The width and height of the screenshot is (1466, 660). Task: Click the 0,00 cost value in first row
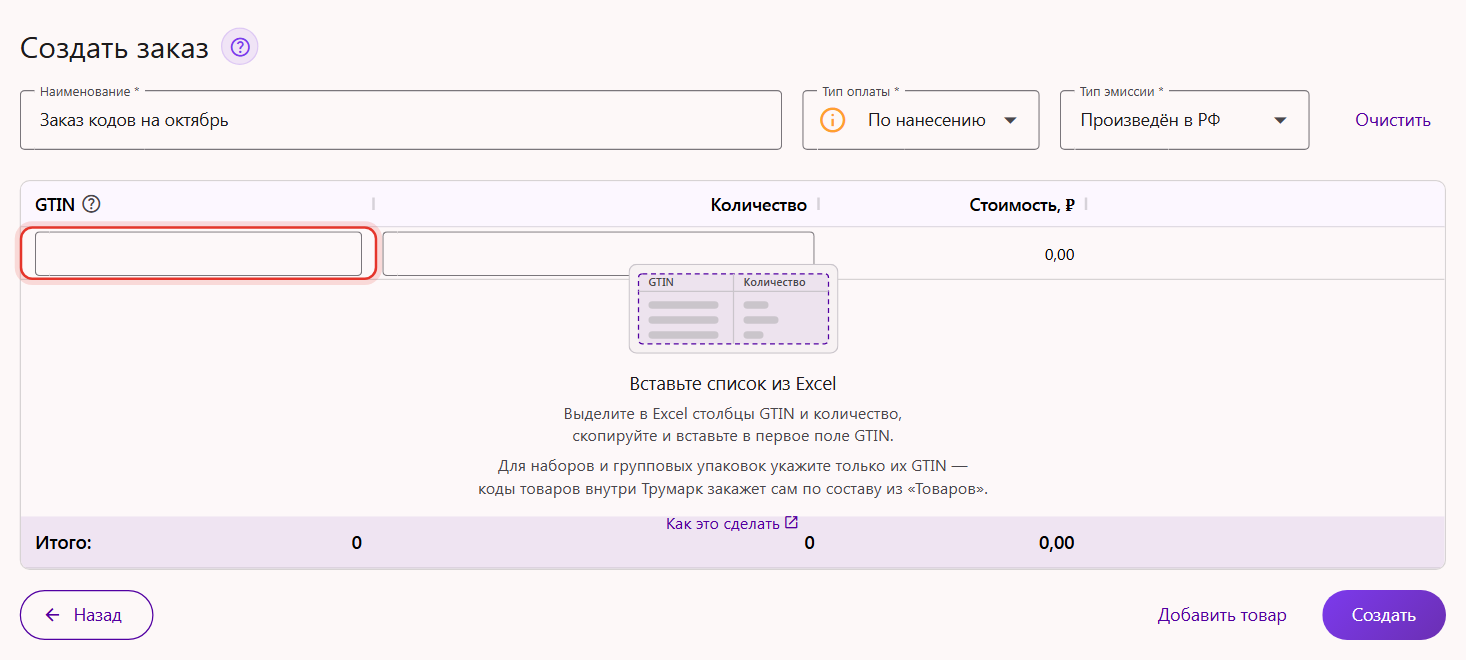coord(1059,255)
